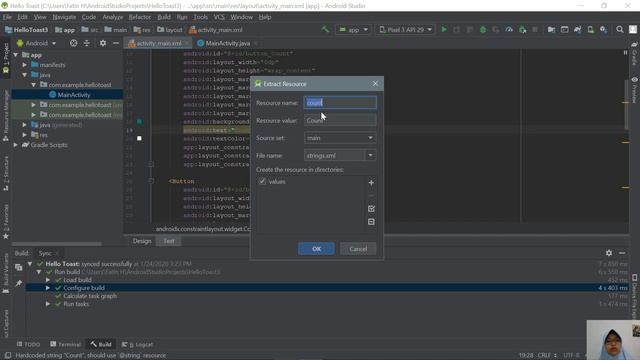Open the Build tool window tab
Viewport: 640px width, 360px height.
pos(101,344)
